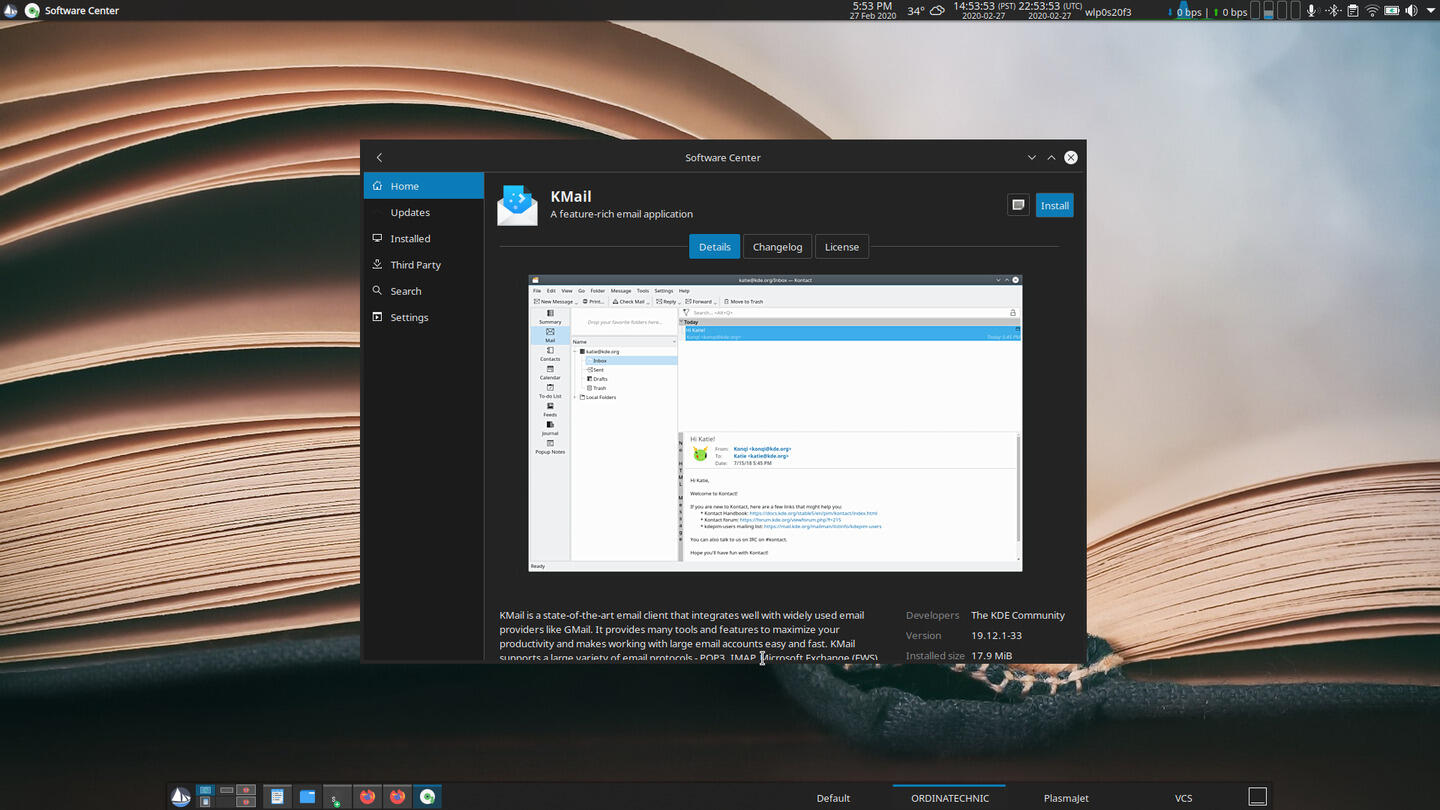Click the Solus logo in the top-left panel
Image resolution: width=1440 pixels, height=810 pixels.
point(11,10)
